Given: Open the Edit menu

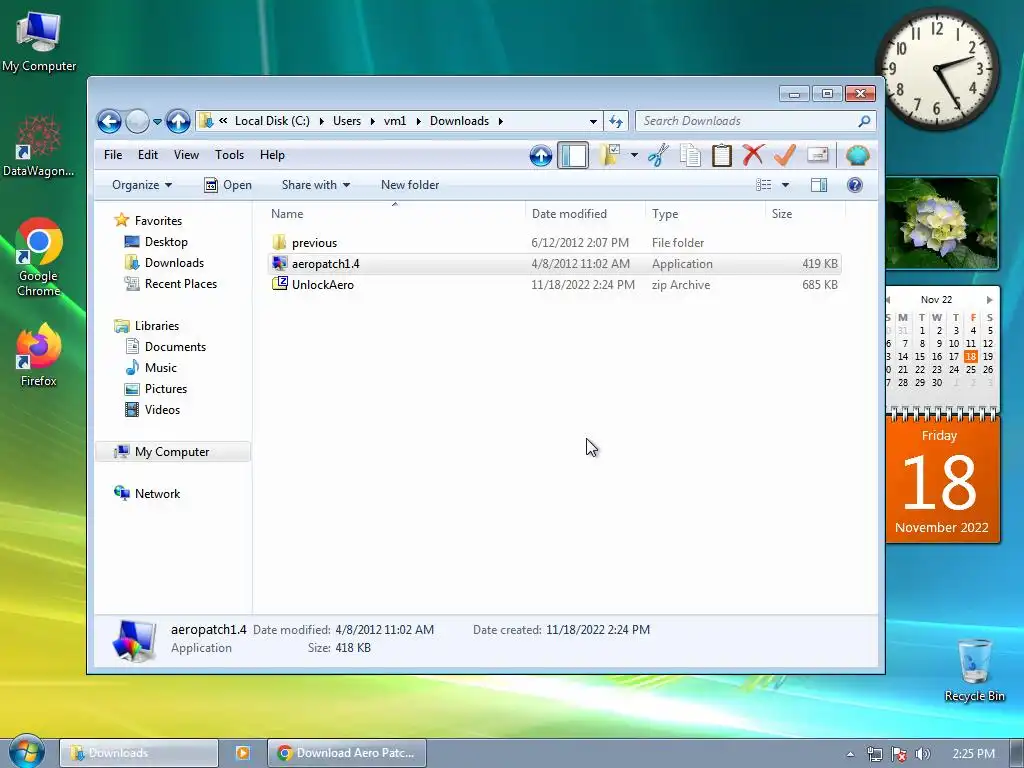Looking at the screenshot, I should pos(148,155).
